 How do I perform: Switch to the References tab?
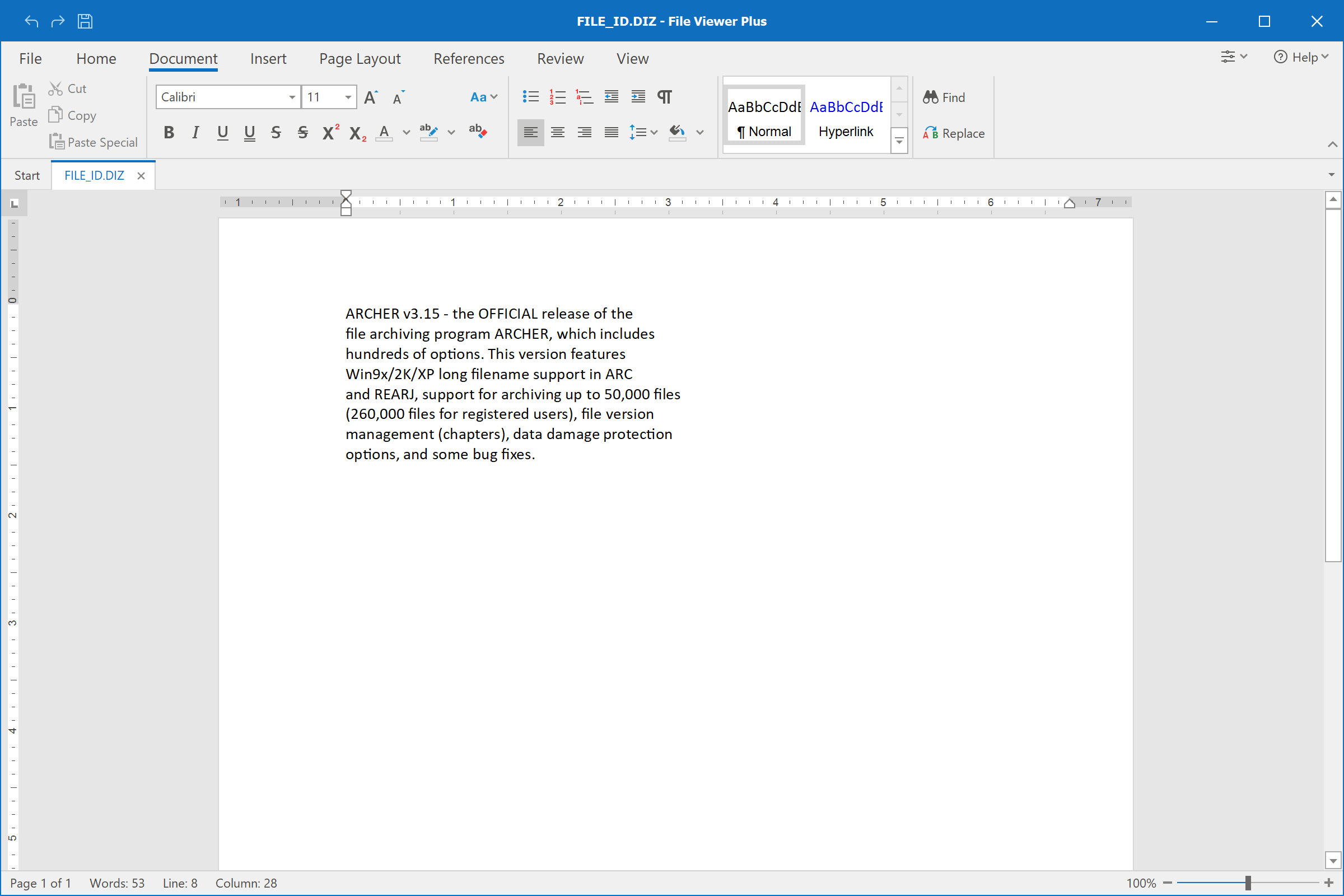(x=469, y=58)
